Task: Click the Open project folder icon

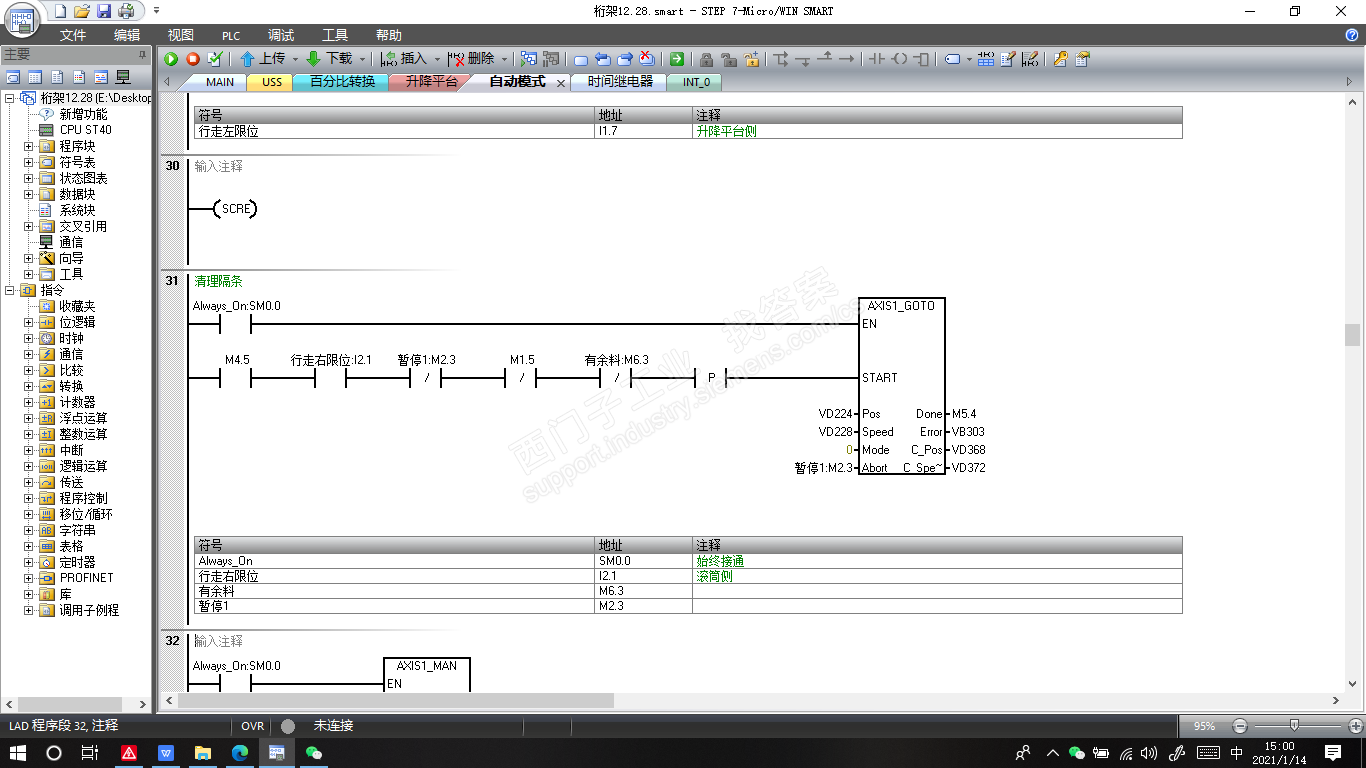Action: point(82,11)
